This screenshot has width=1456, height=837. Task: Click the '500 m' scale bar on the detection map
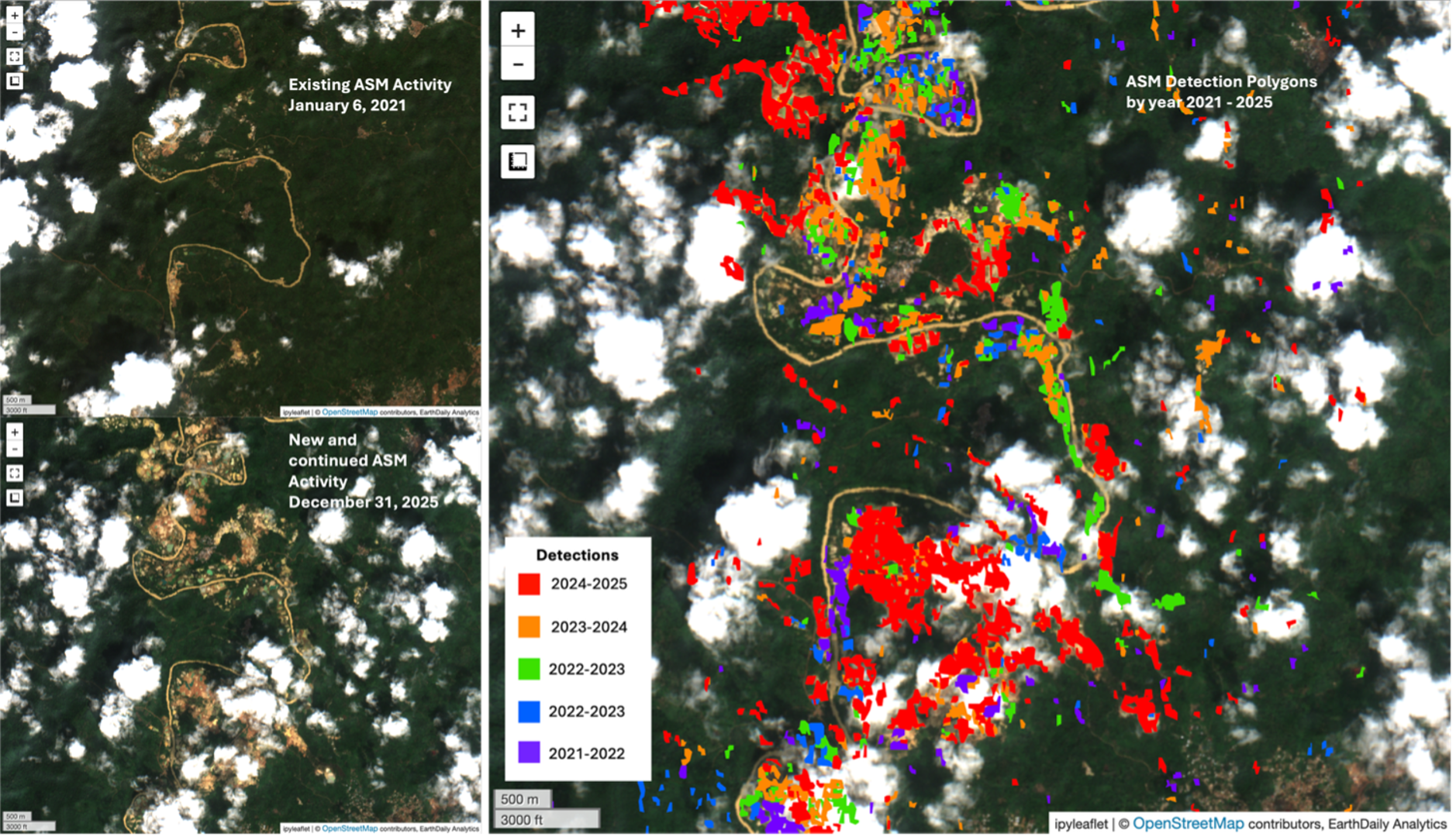[523, 798]
